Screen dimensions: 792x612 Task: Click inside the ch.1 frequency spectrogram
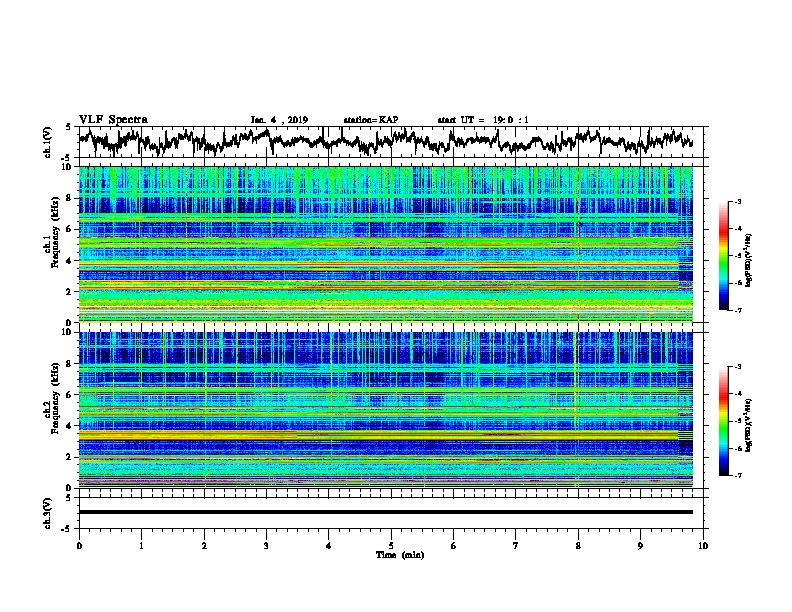[386, 244]
